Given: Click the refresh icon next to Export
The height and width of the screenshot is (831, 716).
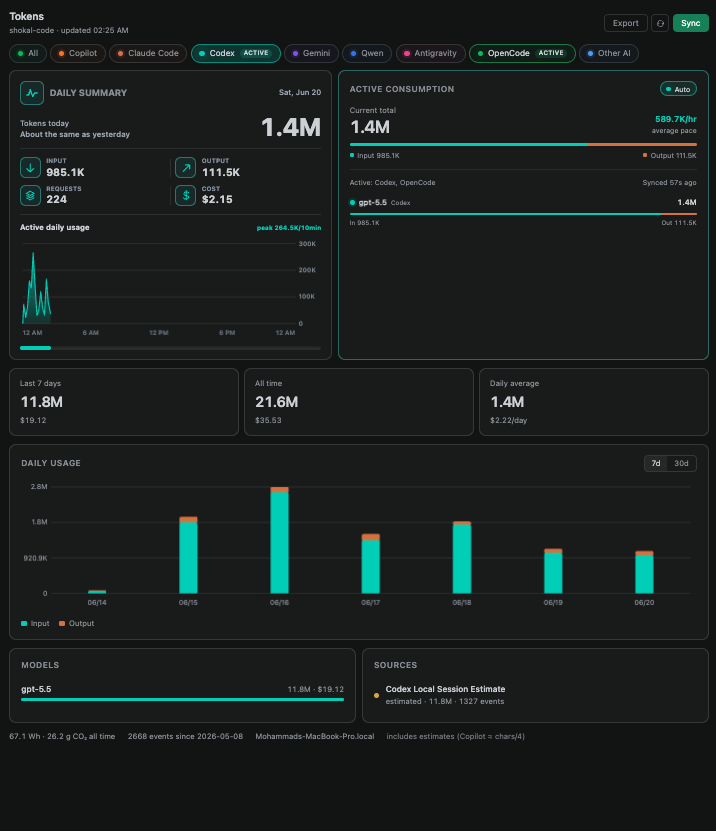Looking at the screenshot, I should pos(660,23).
